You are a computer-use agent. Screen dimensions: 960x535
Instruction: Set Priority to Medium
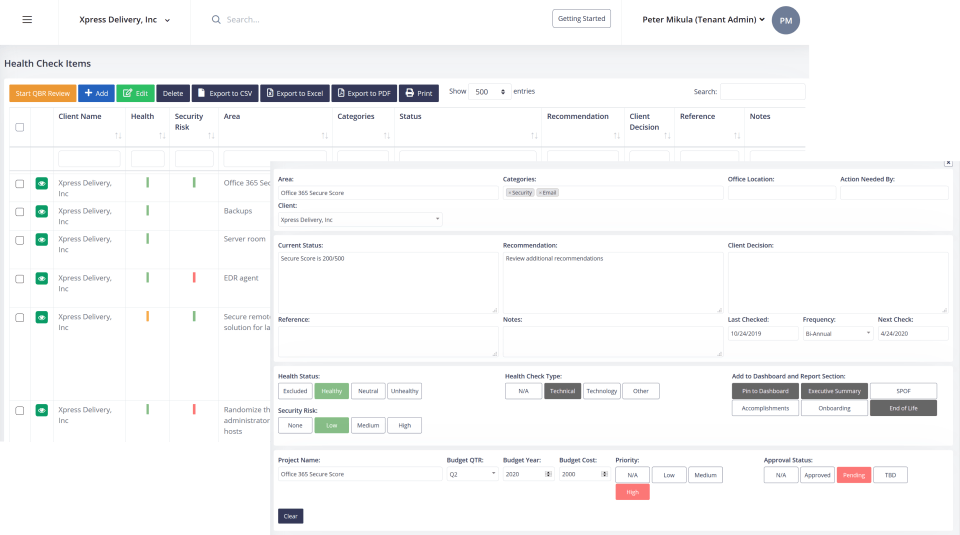coord(705,475)
